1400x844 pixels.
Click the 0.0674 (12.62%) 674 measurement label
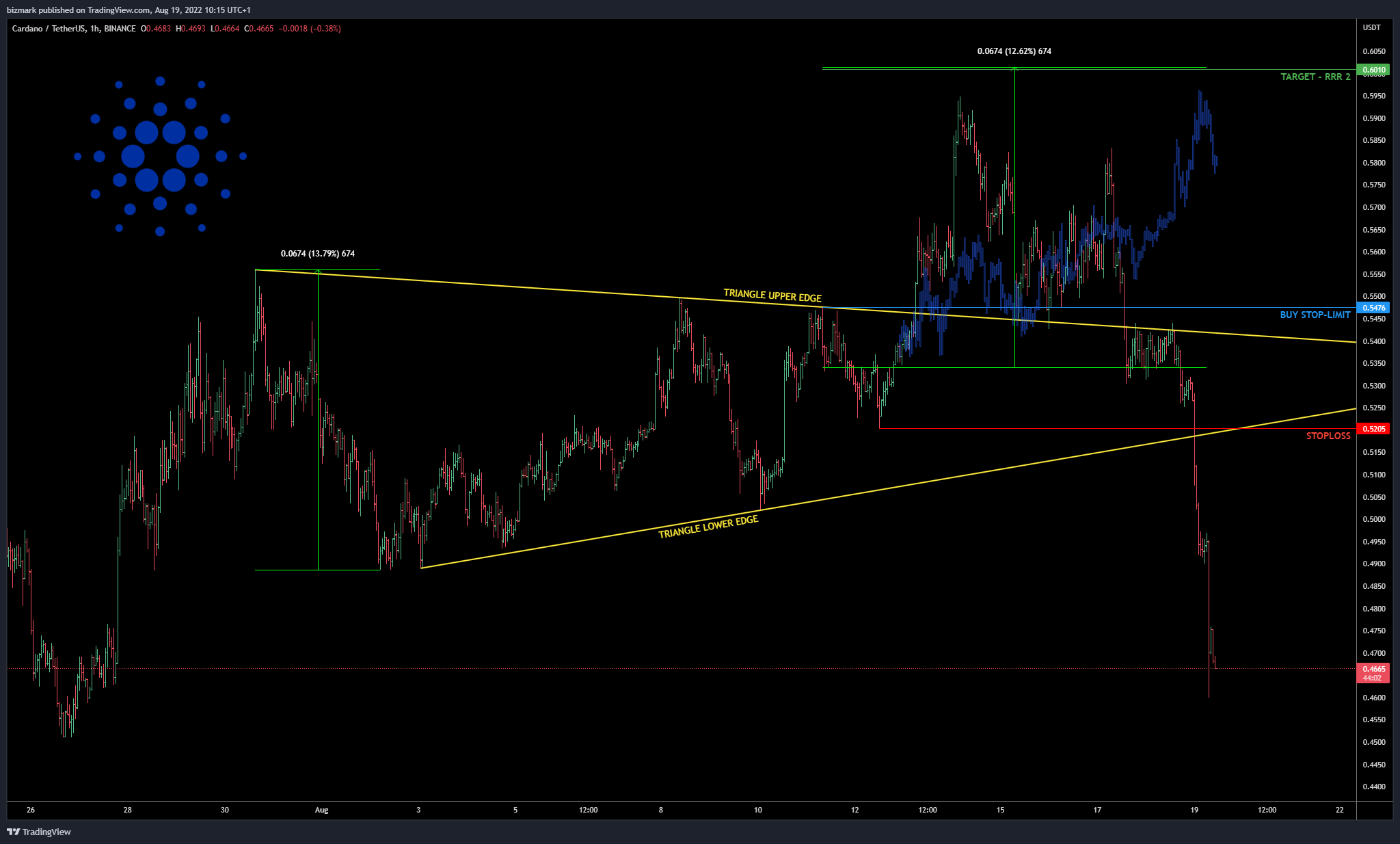[1014, 51]
